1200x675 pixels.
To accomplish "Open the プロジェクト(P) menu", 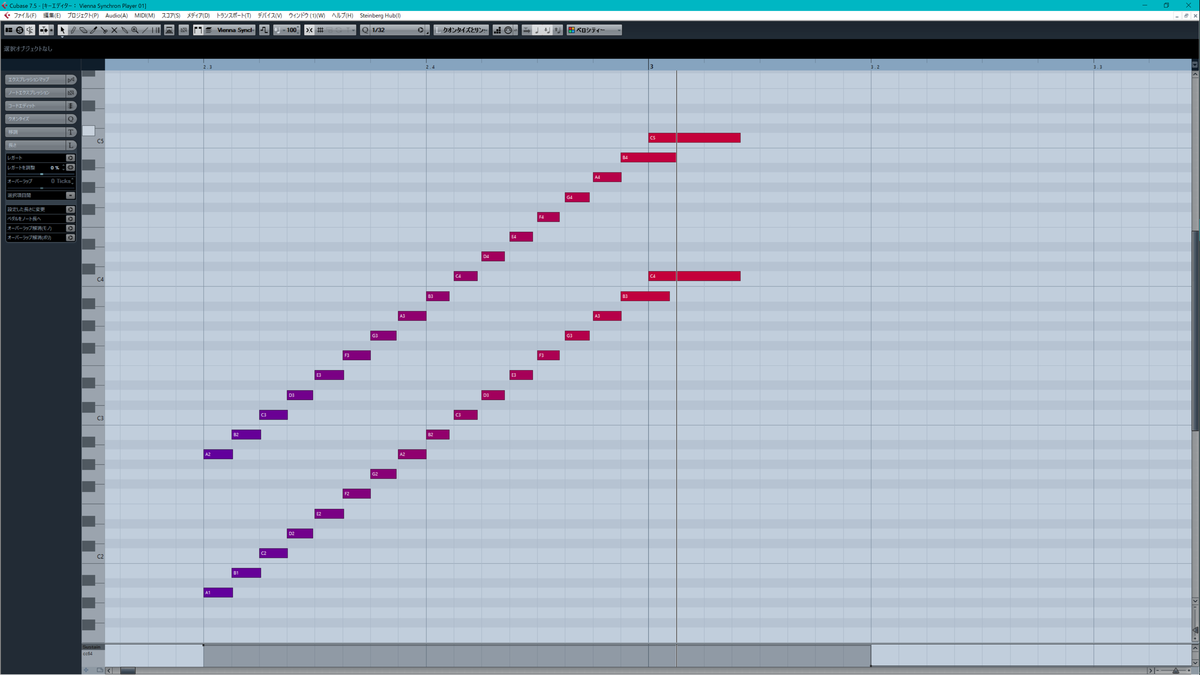I will pyautogui.click(x=83, y=16).
